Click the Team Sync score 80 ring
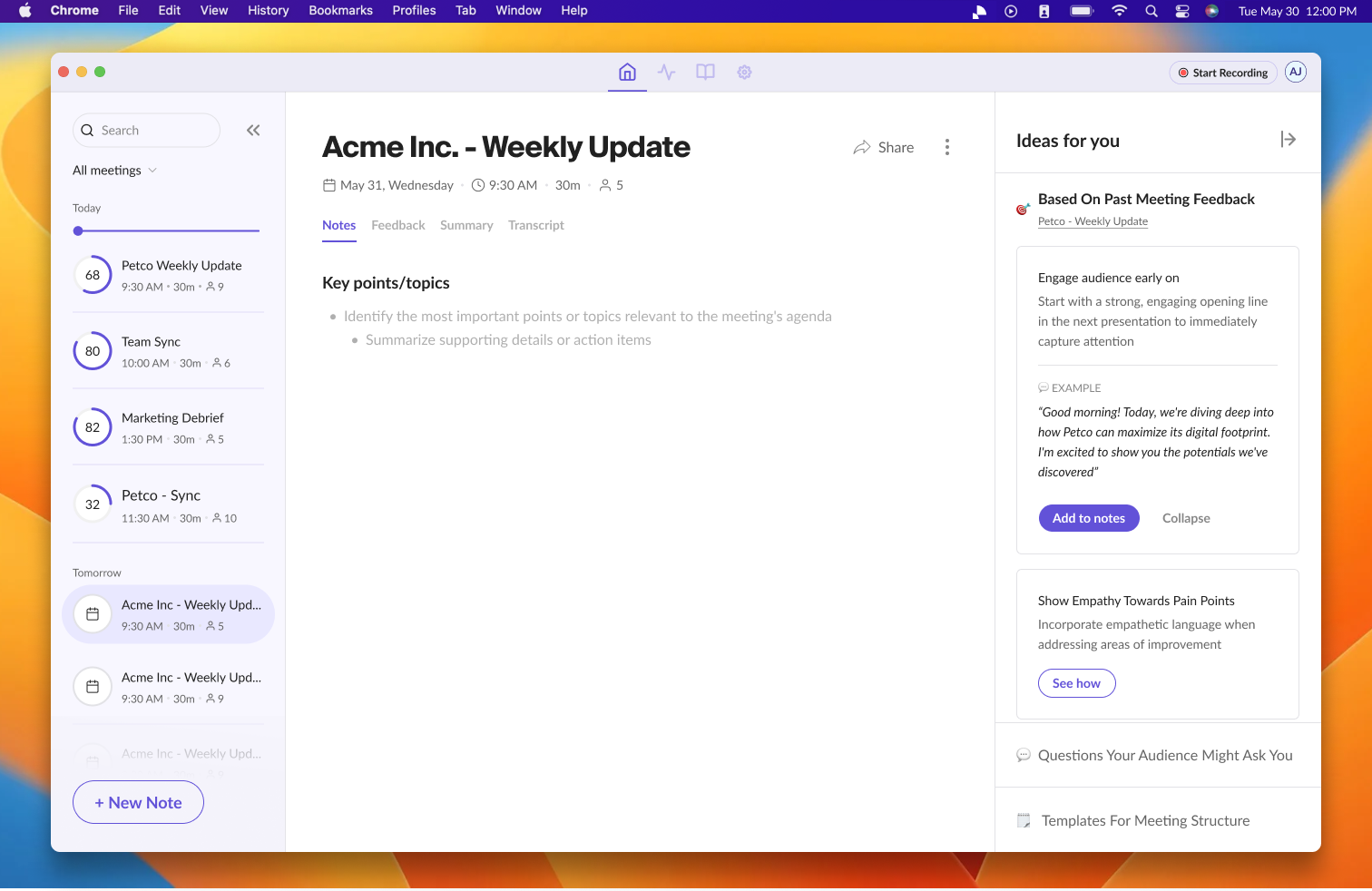Image resolution: width=1372 pixels, height=891 pixels. tap(93, 351)
